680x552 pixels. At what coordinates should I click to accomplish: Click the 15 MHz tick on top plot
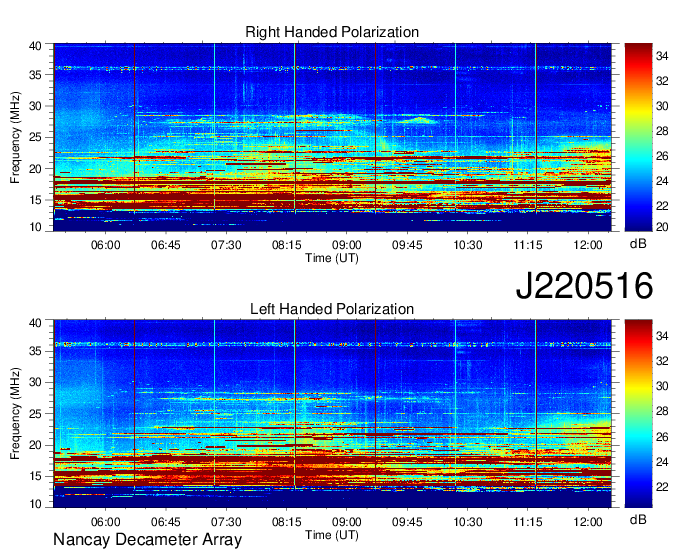pyautogui.click(x=36, y=200)
